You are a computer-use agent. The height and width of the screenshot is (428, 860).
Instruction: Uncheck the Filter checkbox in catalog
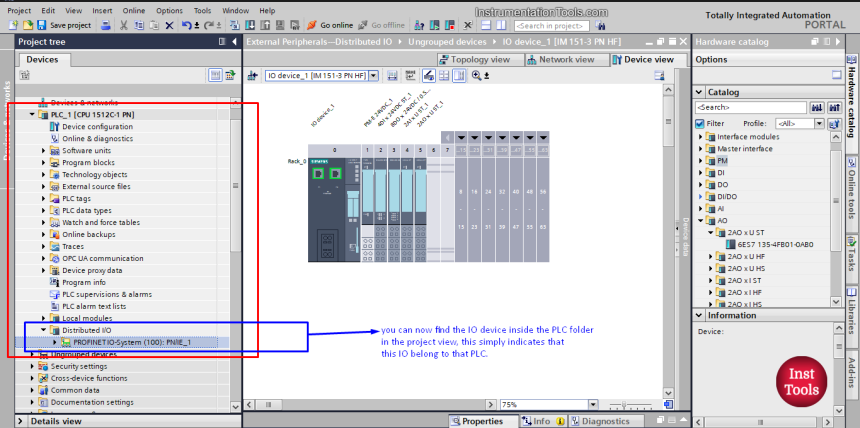[x=700, y=123]
